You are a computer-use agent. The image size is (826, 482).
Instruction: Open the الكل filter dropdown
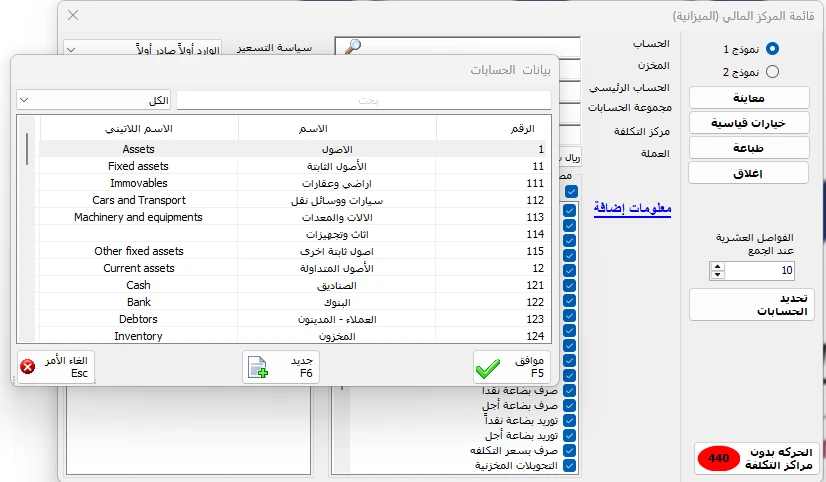(x=94, y=100)
